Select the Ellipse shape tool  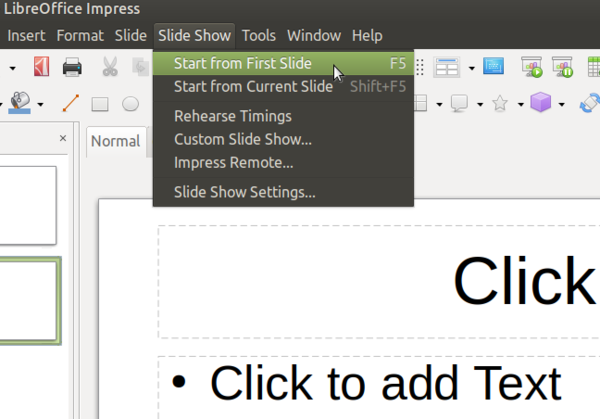pyautogui.click(x=130, y=104)
